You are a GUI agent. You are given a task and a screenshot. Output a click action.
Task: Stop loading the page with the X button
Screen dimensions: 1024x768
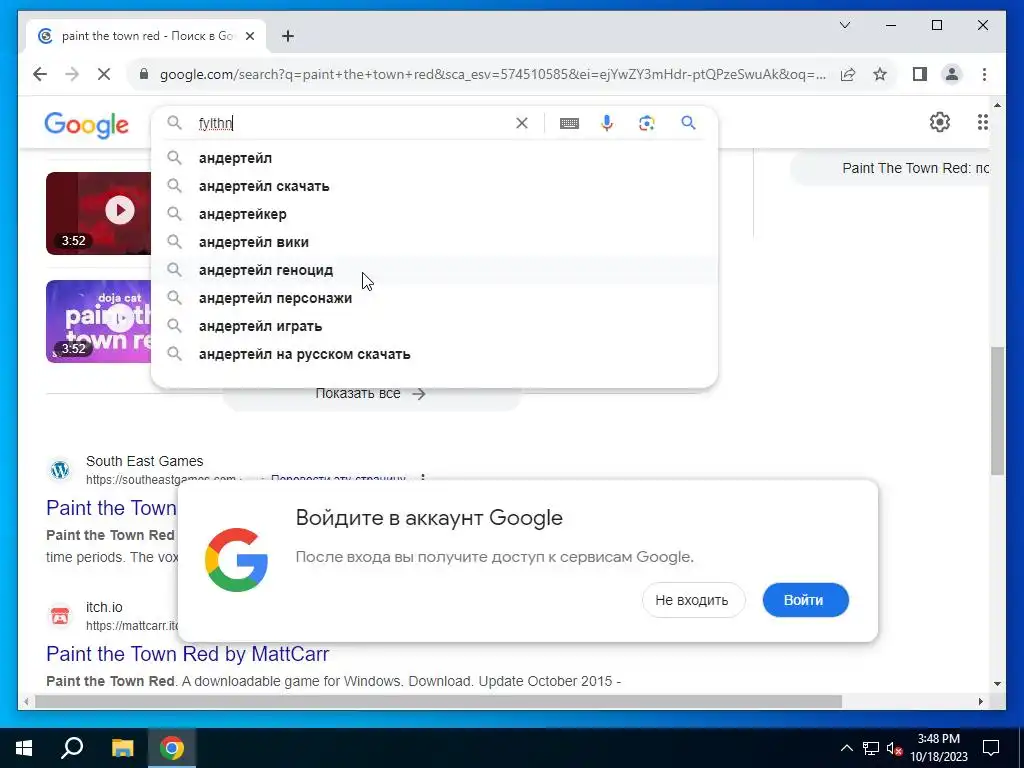pos(104,74)
